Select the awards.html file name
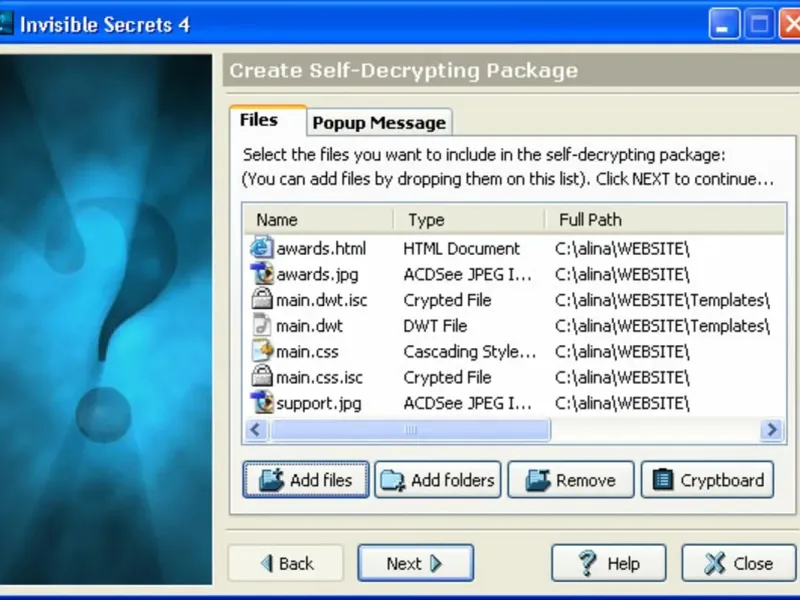 [321, 248]
